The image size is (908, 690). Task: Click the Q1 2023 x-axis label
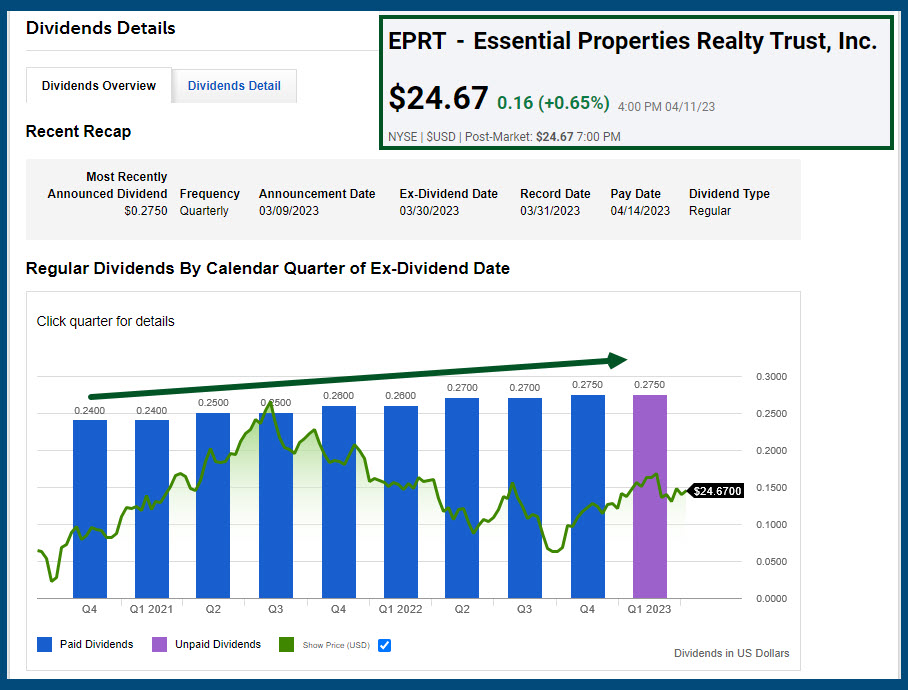pyautogui.click(x=649, y=608)
